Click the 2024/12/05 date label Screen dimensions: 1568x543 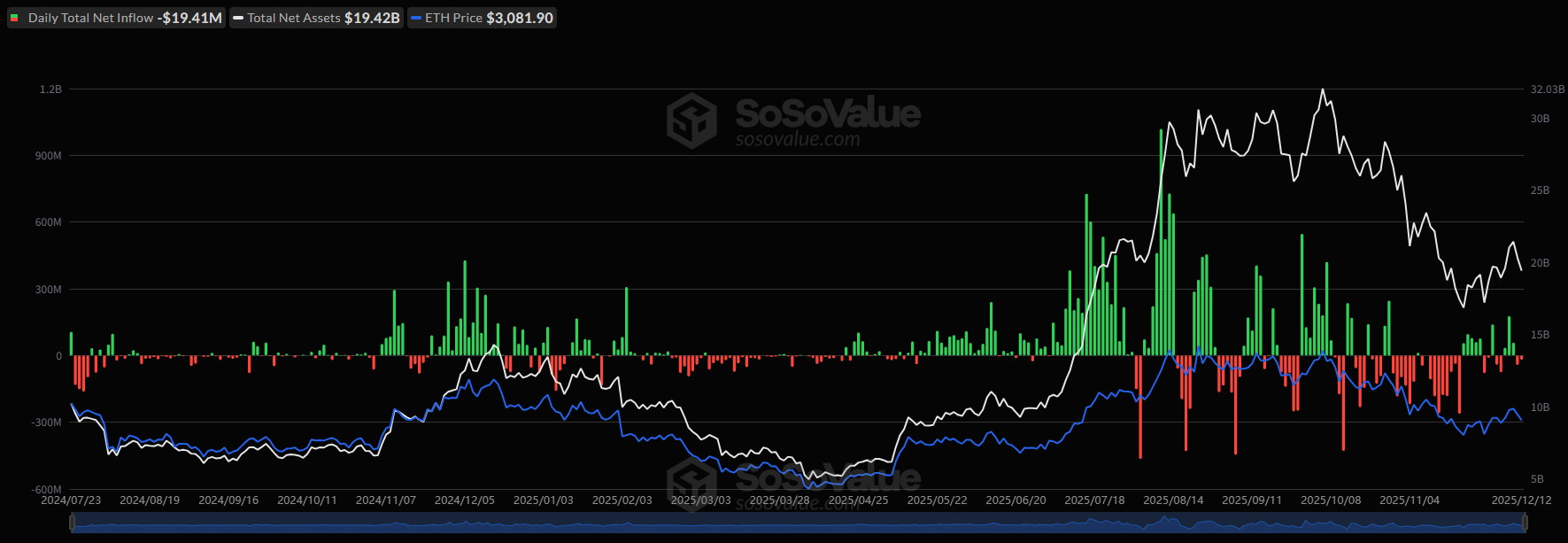tap(465, 500)
